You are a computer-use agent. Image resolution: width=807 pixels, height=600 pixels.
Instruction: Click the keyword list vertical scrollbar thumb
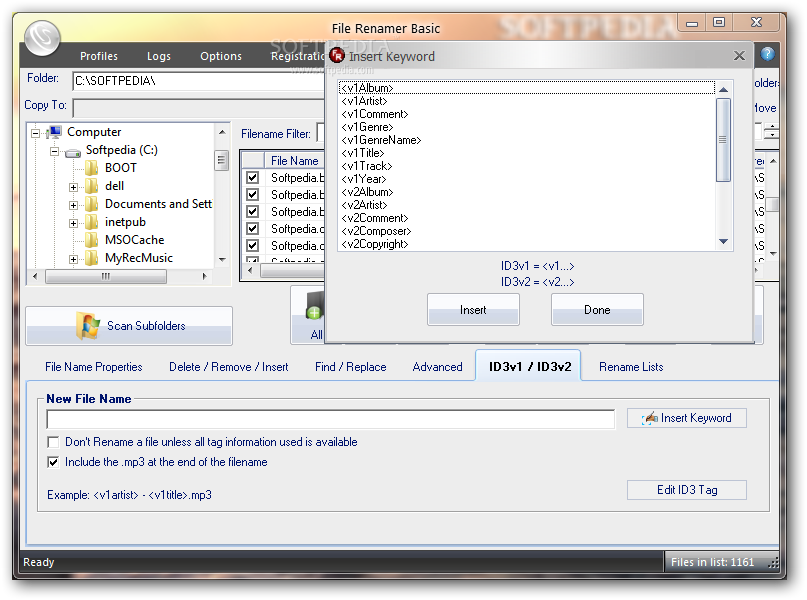(724, 140)
